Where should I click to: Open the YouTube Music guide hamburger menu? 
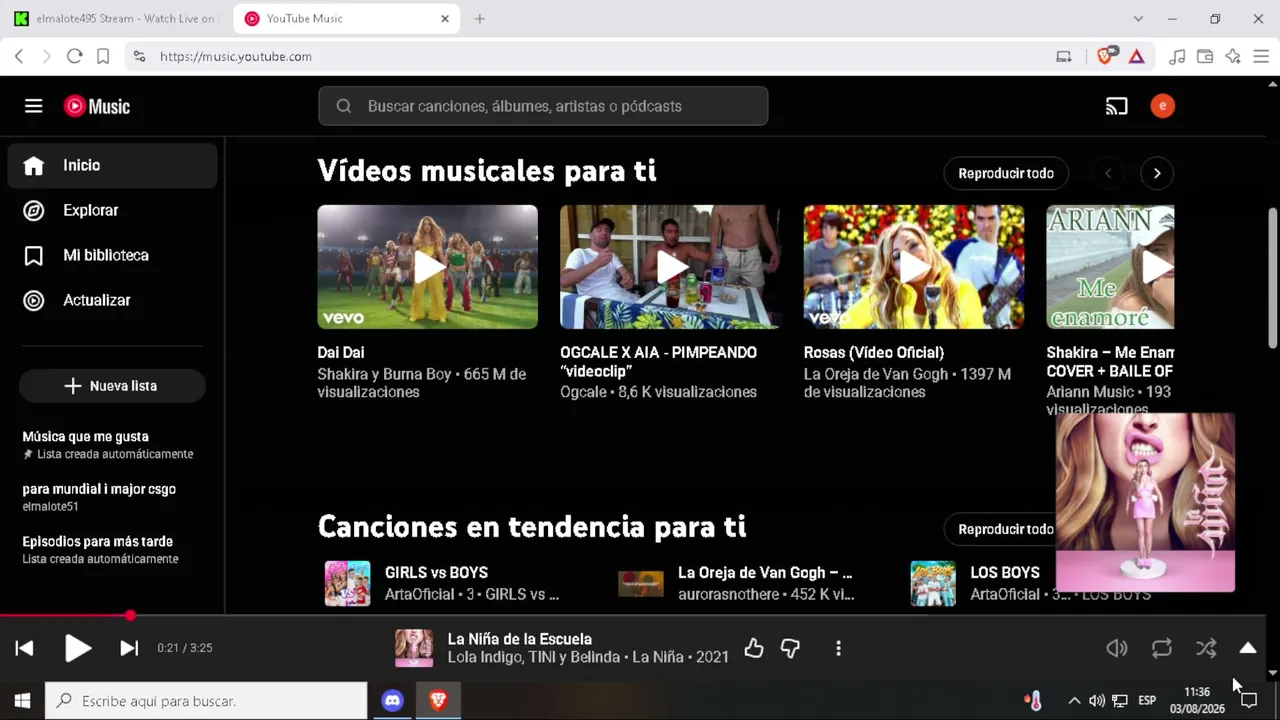pos(34,106)
